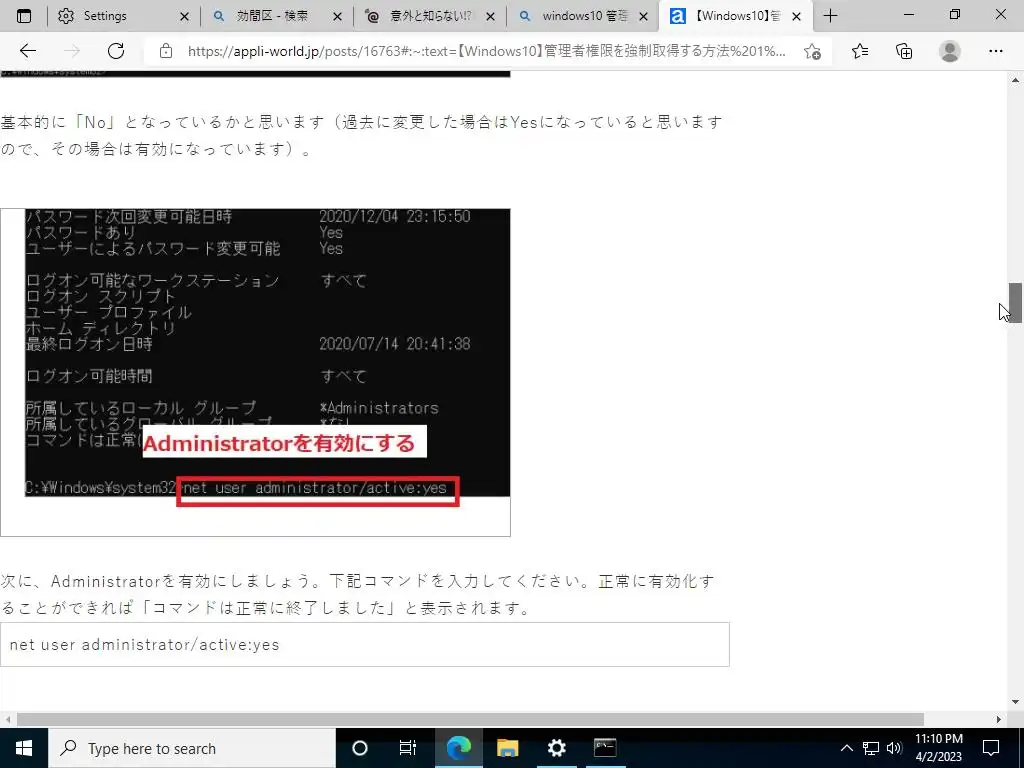Click the appli-world.jp address bar URL

487,51
